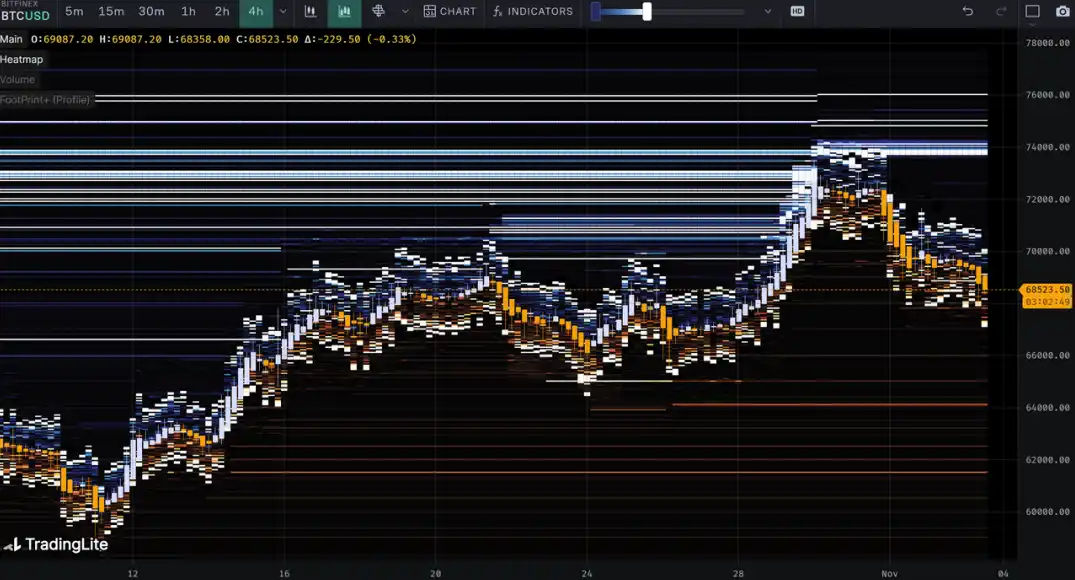Open the CHART settings button
Screen dimensions: 1075x580
450,12
